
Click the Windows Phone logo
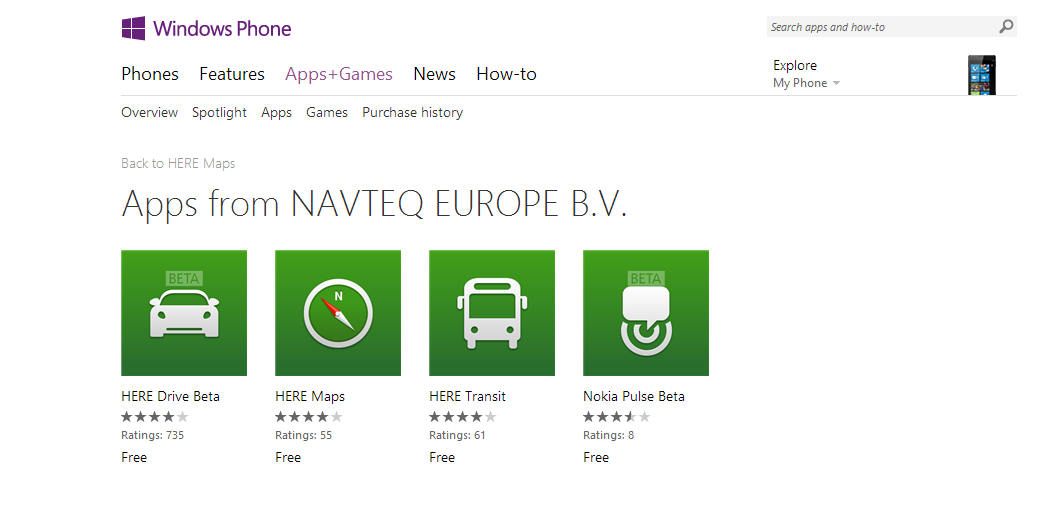pyautogui.click(x=206, y=29)
